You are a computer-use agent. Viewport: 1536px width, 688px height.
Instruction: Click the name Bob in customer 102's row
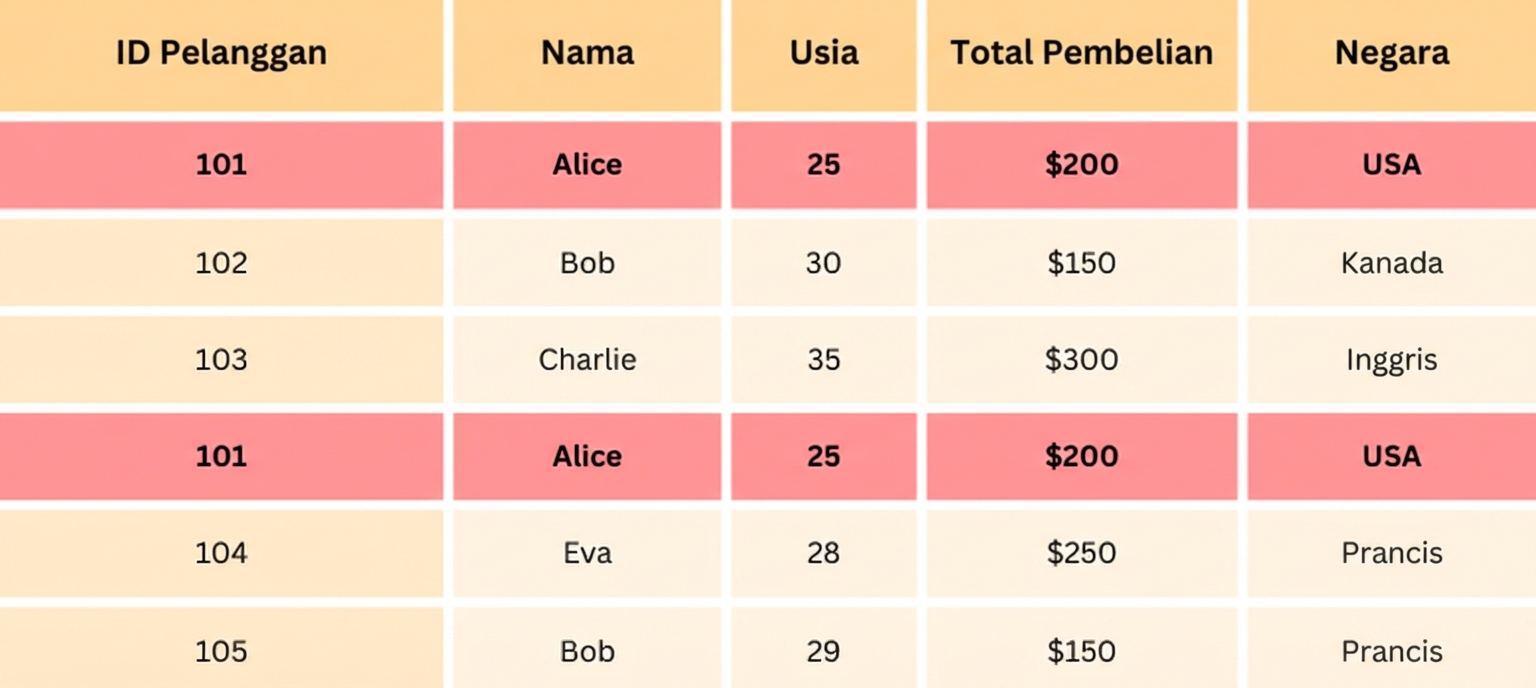tap(587, 263)
